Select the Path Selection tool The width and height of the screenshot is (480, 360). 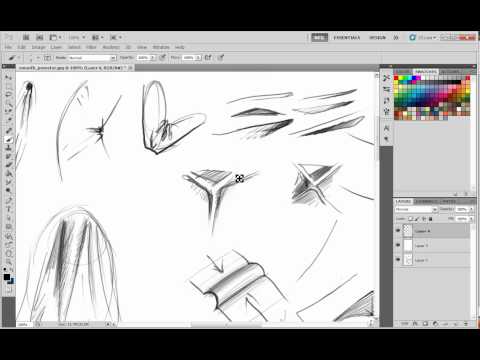coord(9,218)
